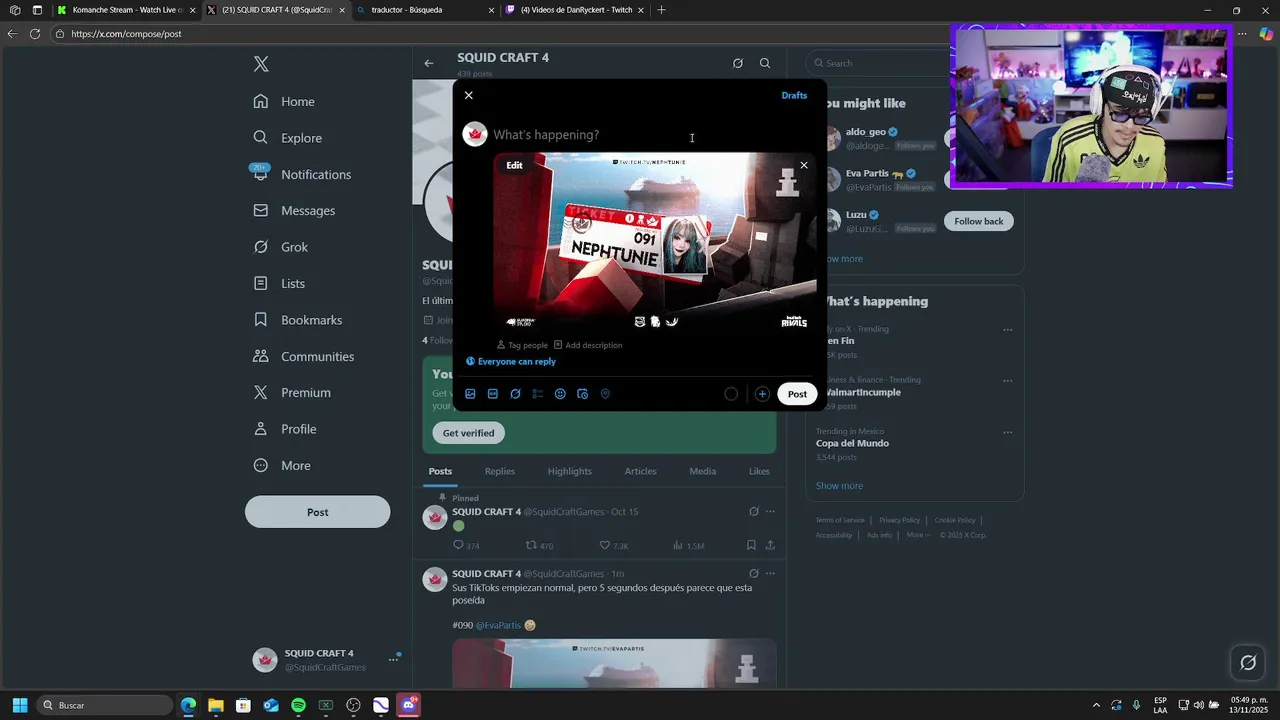Click the large Post button in sidebar
The image size is (1280, 720).
click(317, 512)
